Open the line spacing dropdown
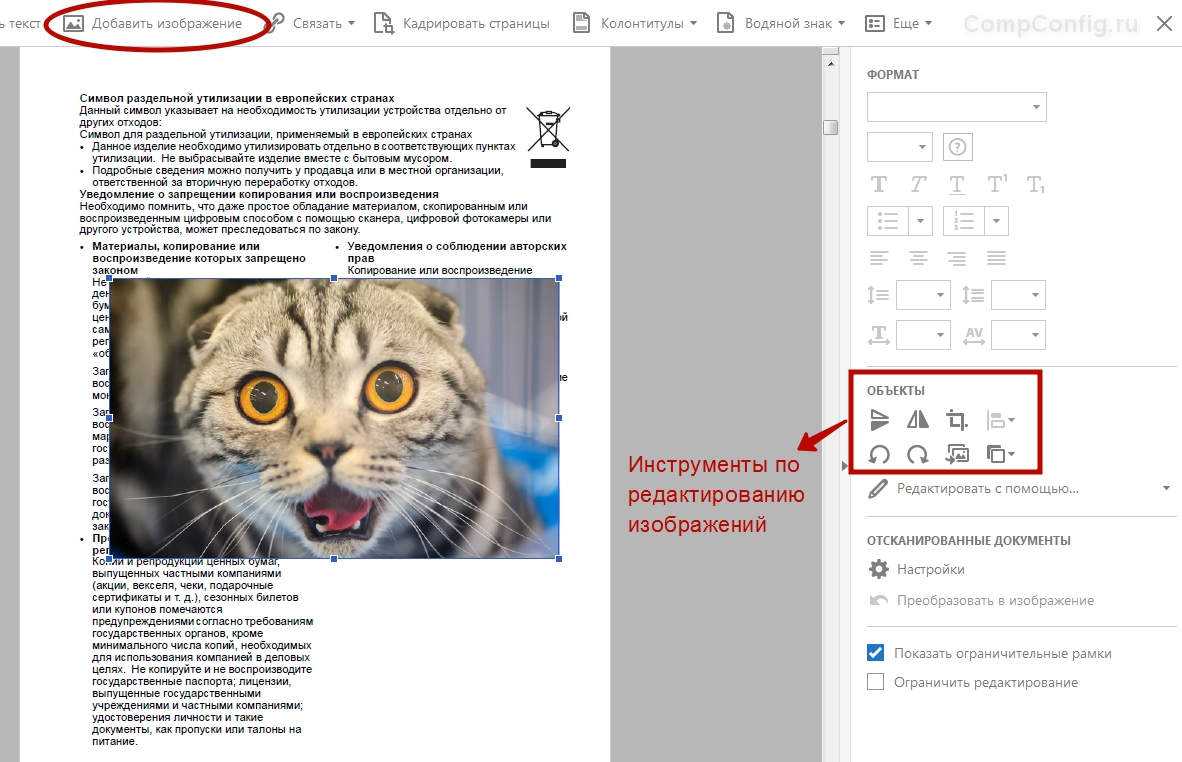This screenshot has height=762, width=1182. tap(923, 295)
